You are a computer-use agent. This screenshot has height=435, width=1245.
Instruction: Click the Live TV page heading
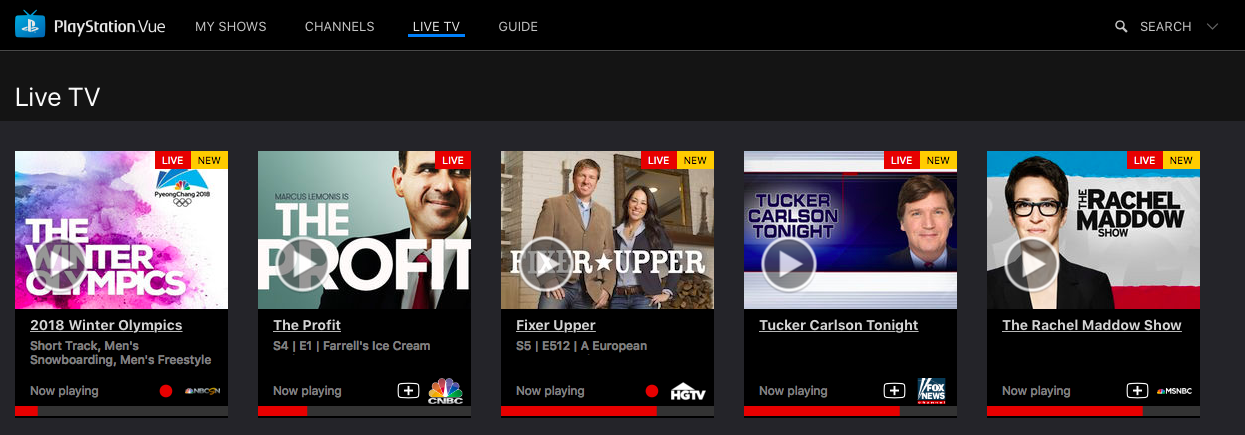point(57,97)
